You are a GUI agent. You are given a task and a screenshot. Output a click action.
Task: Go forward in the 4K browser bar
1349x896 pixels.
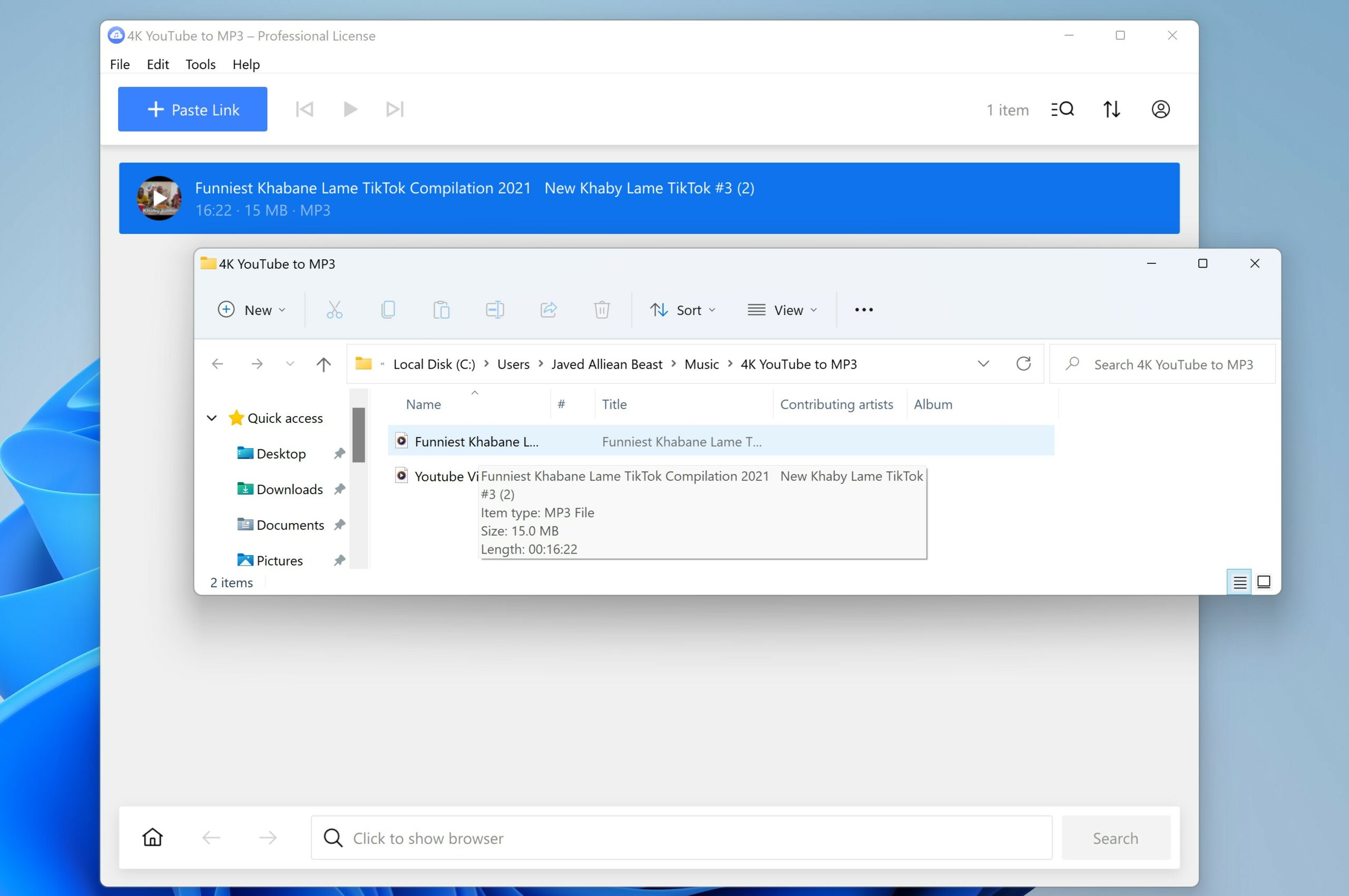(268, 838)
